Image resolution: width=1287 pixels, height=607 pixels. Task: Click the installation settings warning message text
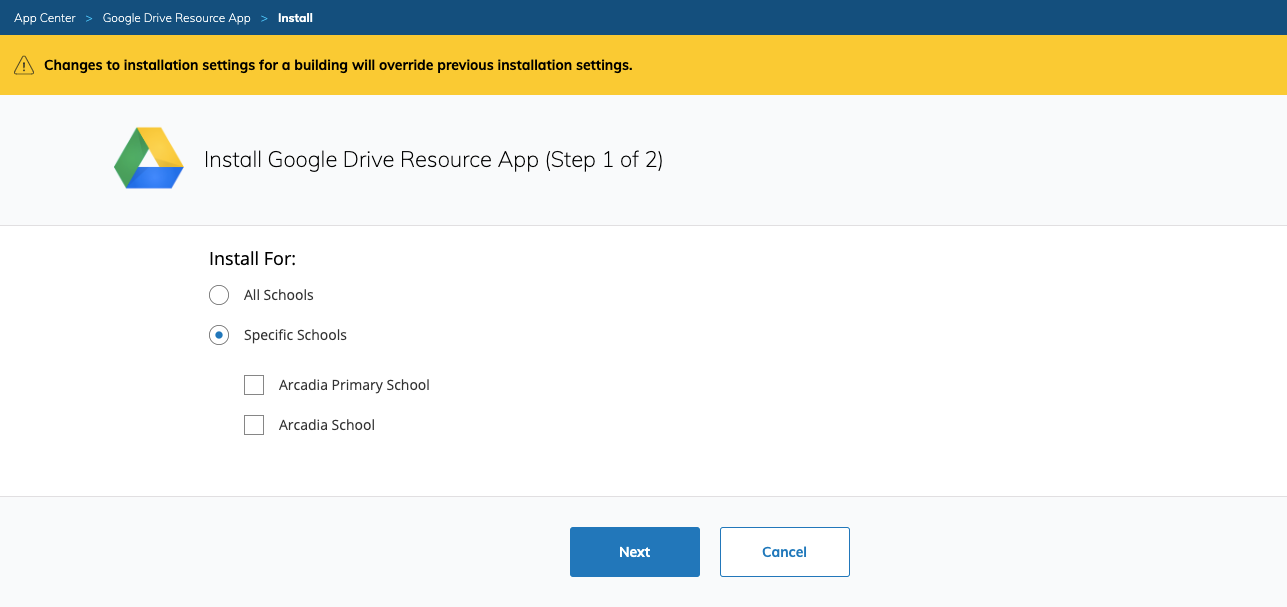pos(338,66)
